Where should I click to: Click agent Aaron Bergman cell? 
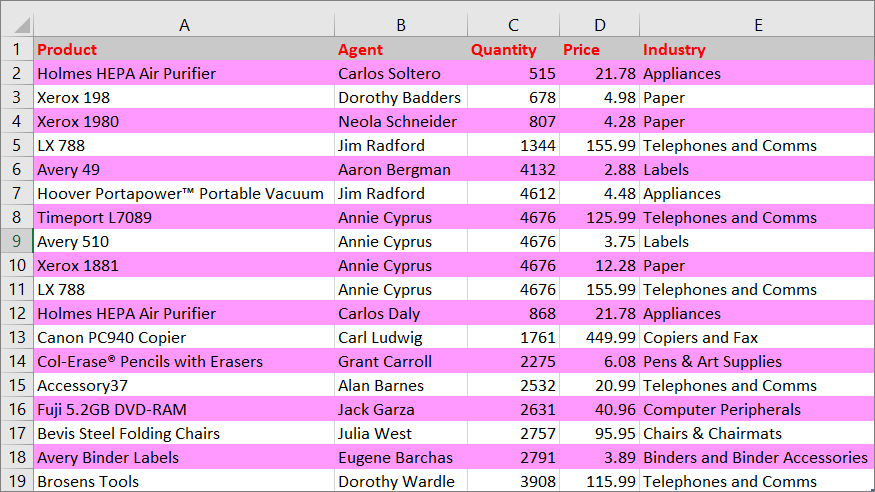(401, 169)
